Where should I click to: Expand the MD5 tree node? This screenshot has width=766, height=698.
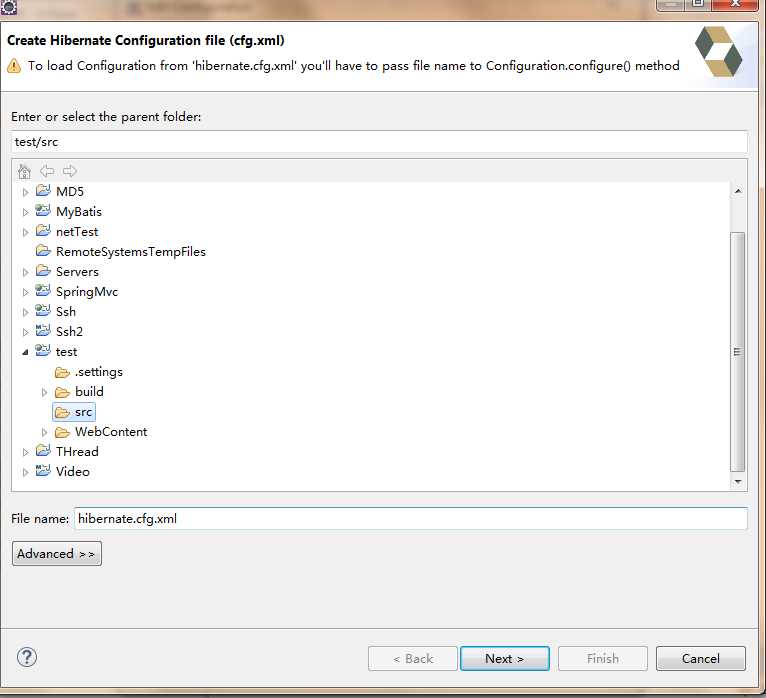point(25,192)
